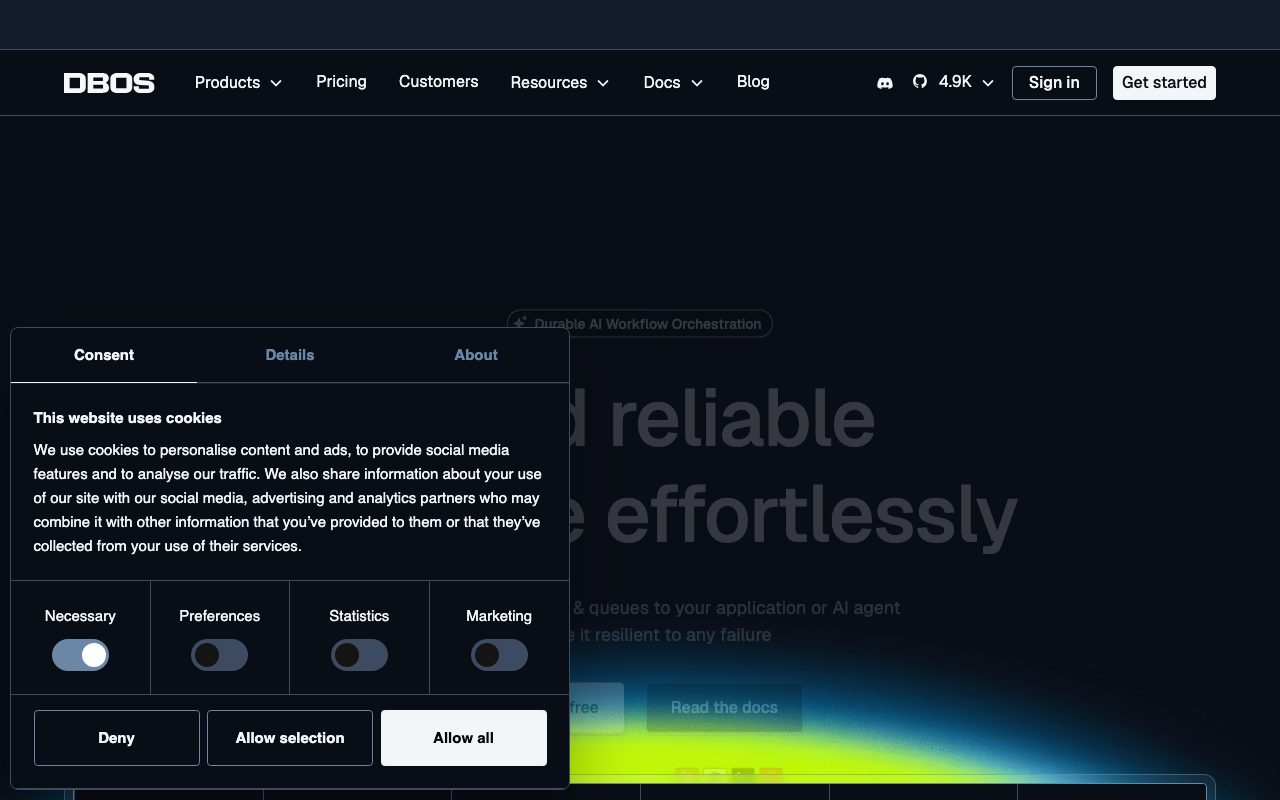This screenshot has height=800, width=1280.
Task: Switch to the Consent tab
Action: point(104,355)
